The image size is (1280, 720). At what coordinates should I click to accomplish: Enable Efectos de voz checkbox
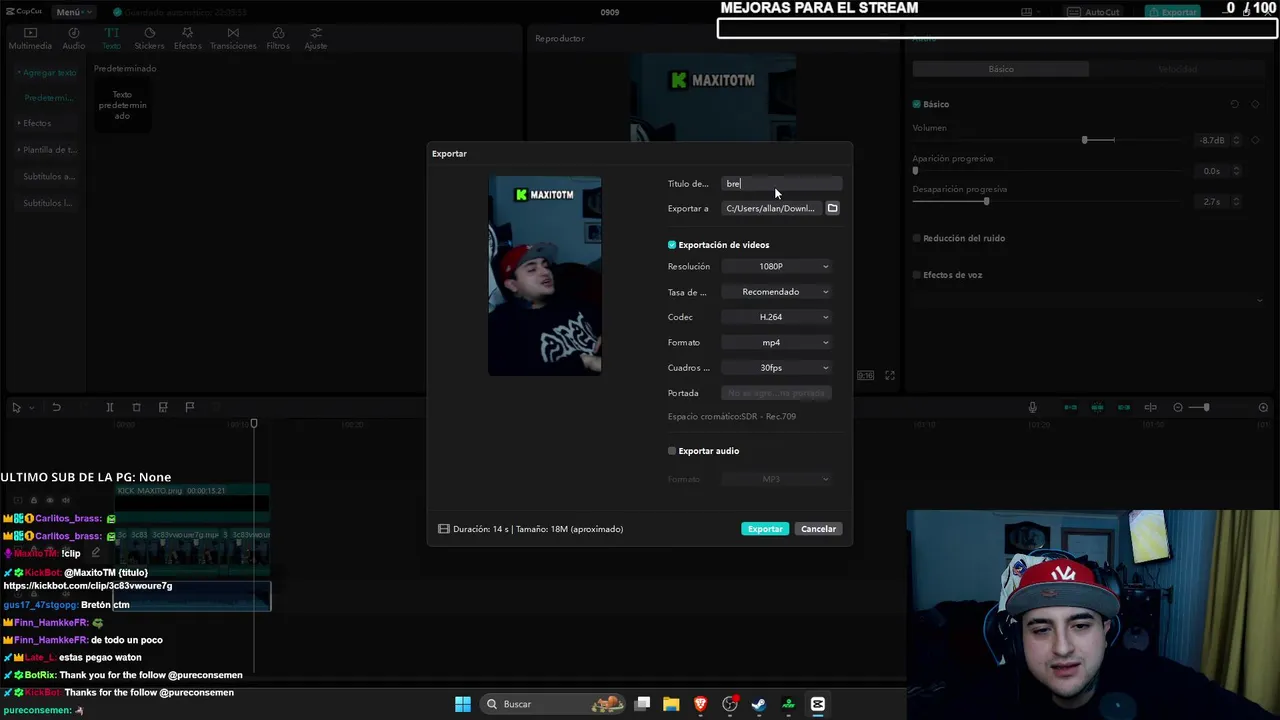point(916,275)
